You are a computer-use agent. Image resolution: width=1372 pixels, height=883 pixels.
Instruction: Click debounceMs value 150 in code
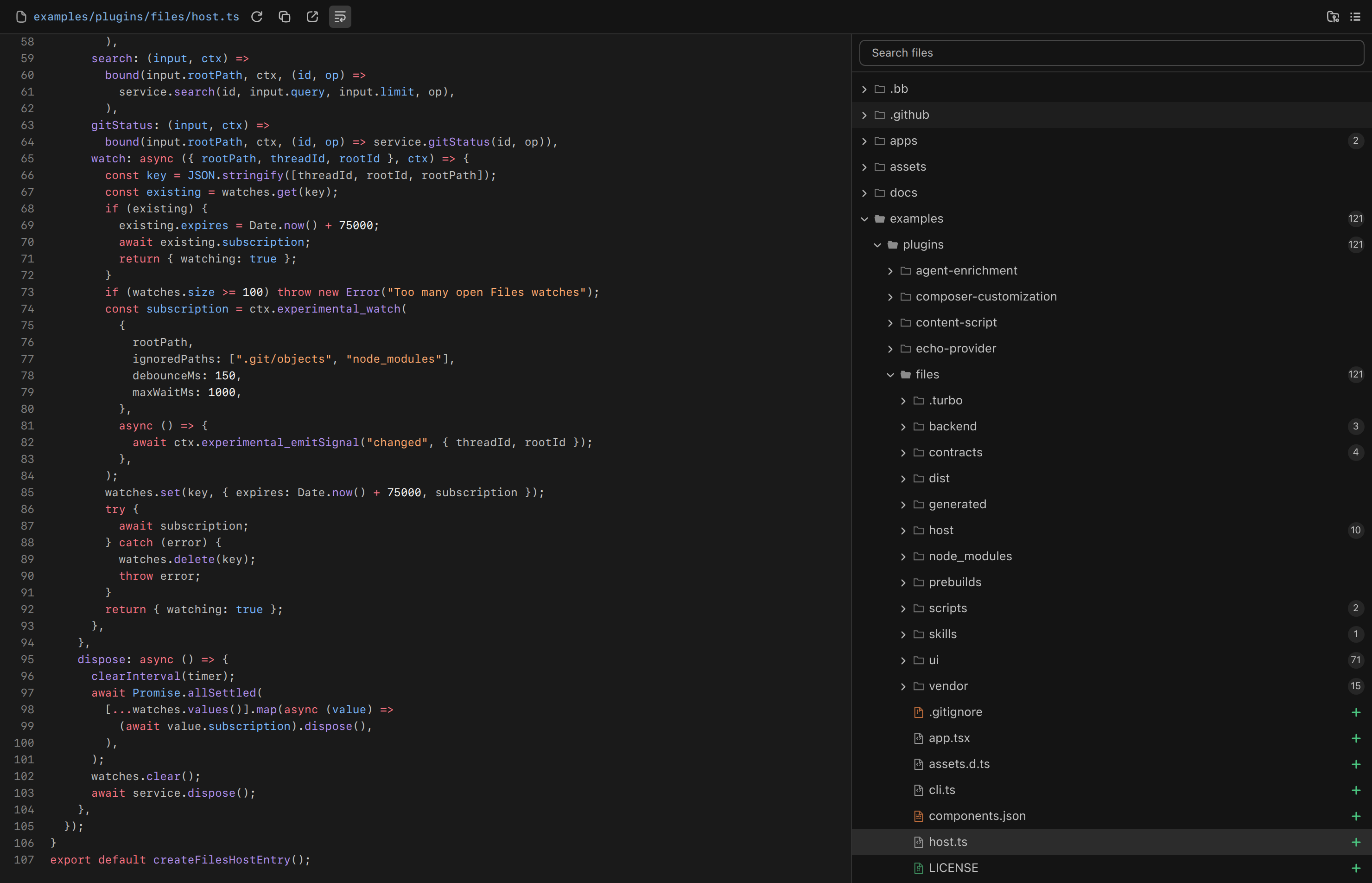click(225, 376)
